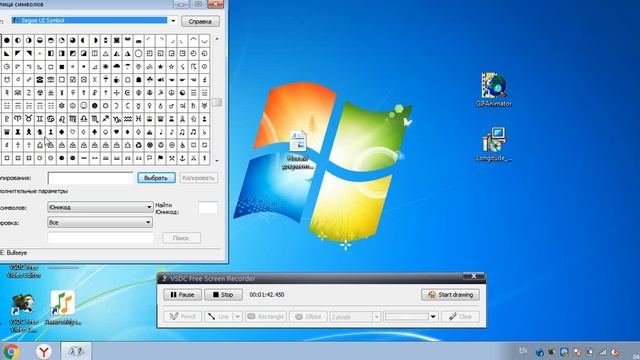This screenshot has height=360, width=640.
Task: Click the Выбрать select button
Action: [156, 178]
